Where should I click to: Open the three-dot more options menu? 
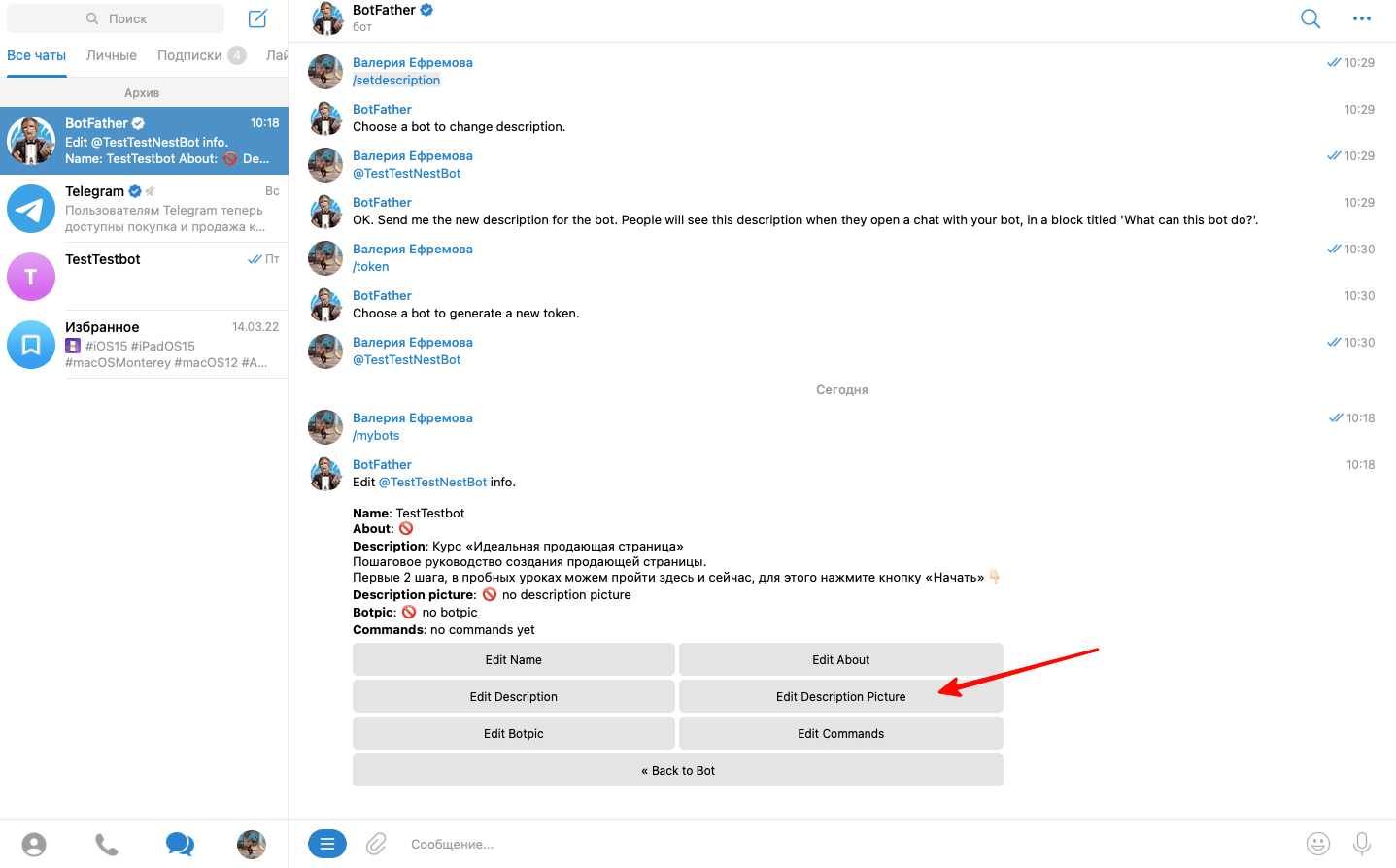[x=1361, y=18]
